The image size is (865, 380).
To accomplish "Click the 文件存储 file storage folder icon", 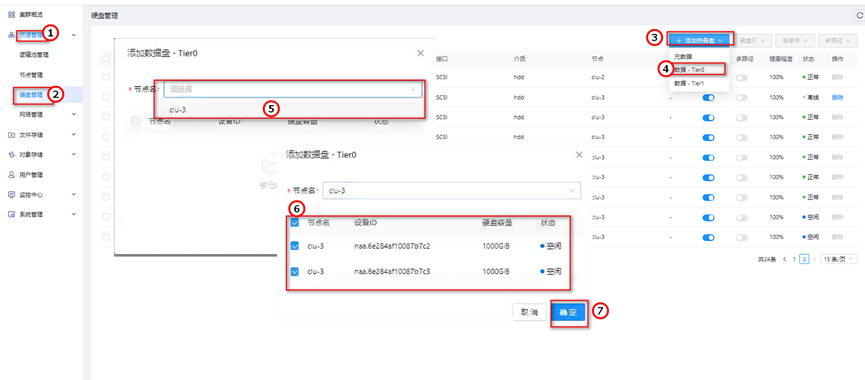I will (x=11, y=135).
